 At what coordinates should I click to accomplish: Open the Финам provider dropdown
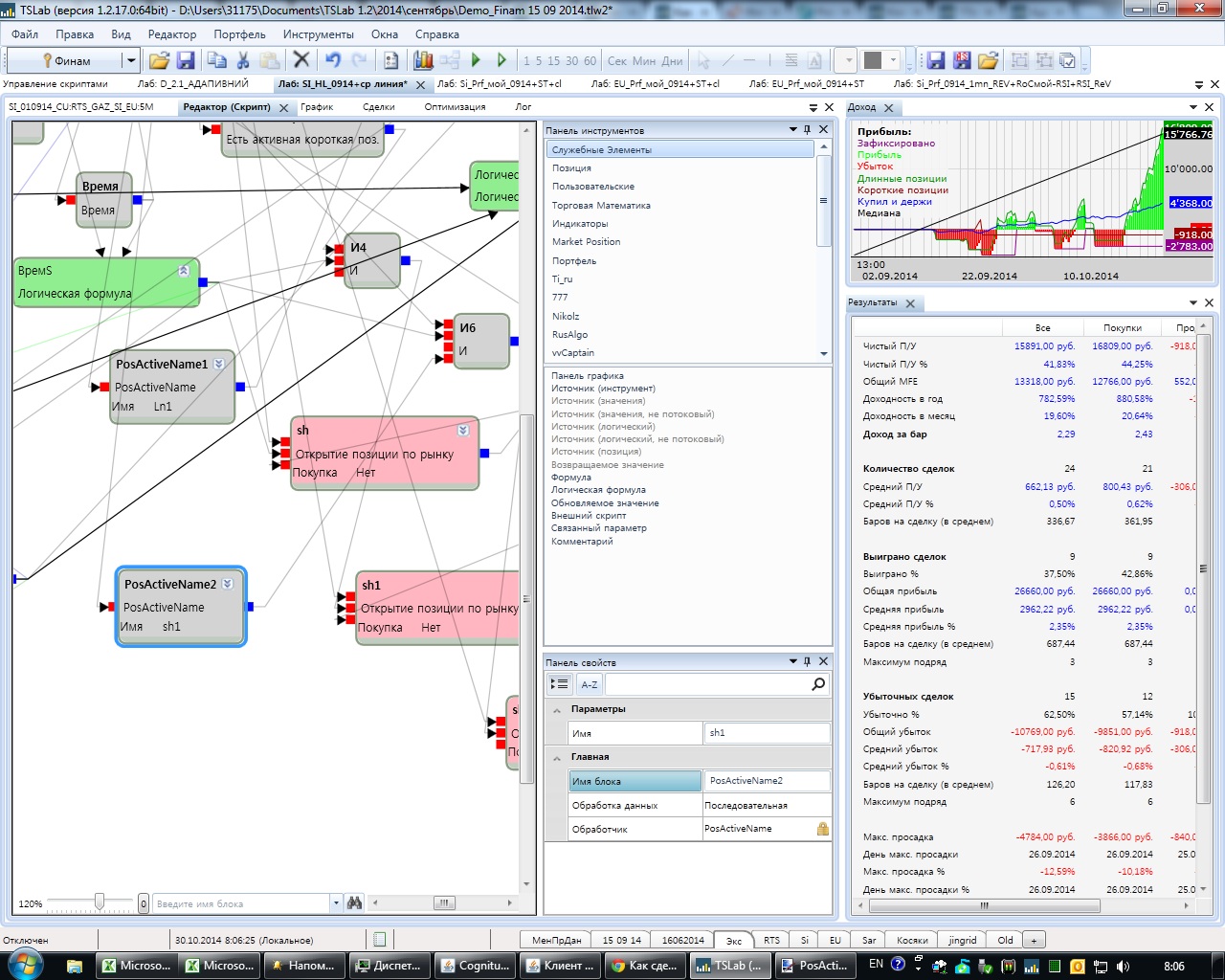point(131,60)
